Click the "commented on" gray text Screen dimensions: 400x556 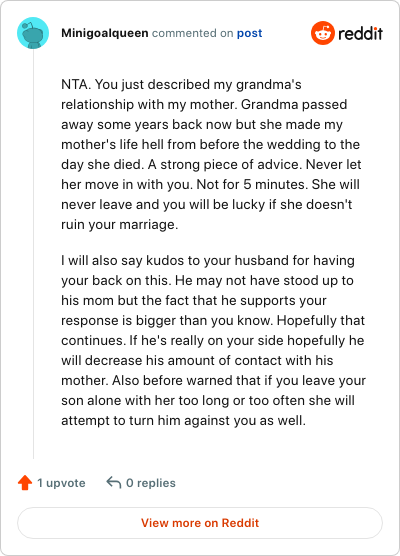coord(193,33)
